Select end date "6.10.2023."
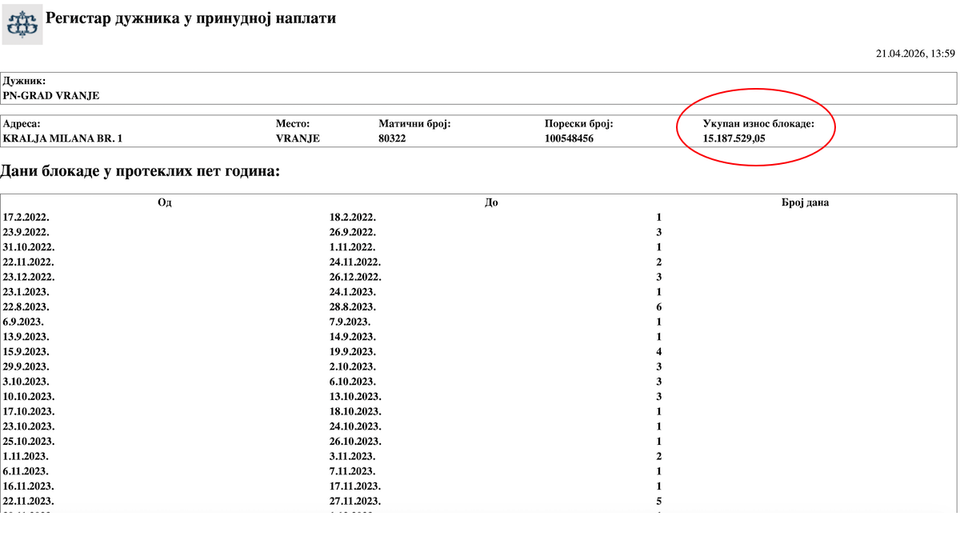Image resolution: width=960 pixels, height=560 pixels. click(x=353, y=382)
